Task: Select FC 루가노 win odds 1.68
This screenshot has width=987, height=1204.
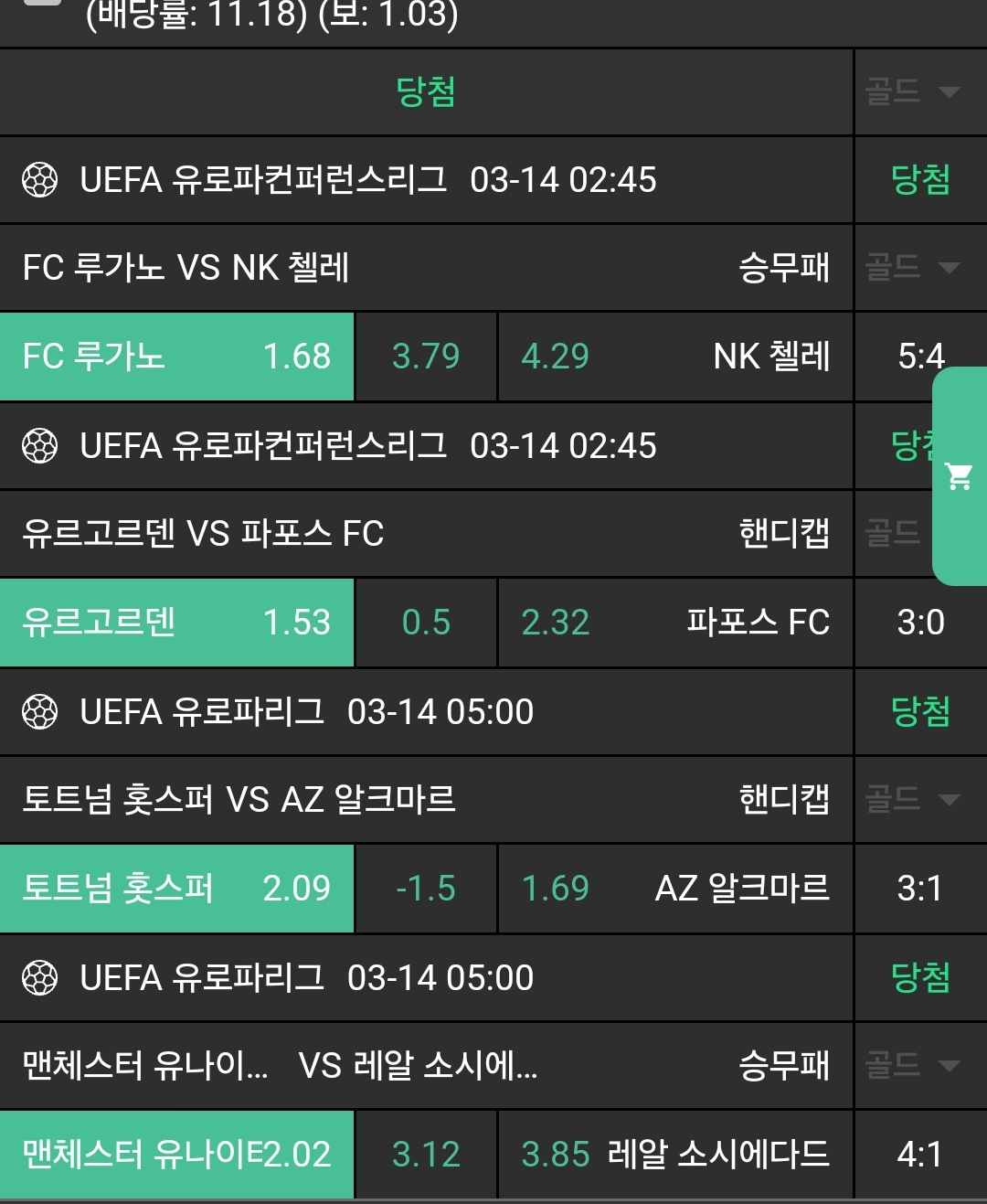Action: click(x=176, y=357)
